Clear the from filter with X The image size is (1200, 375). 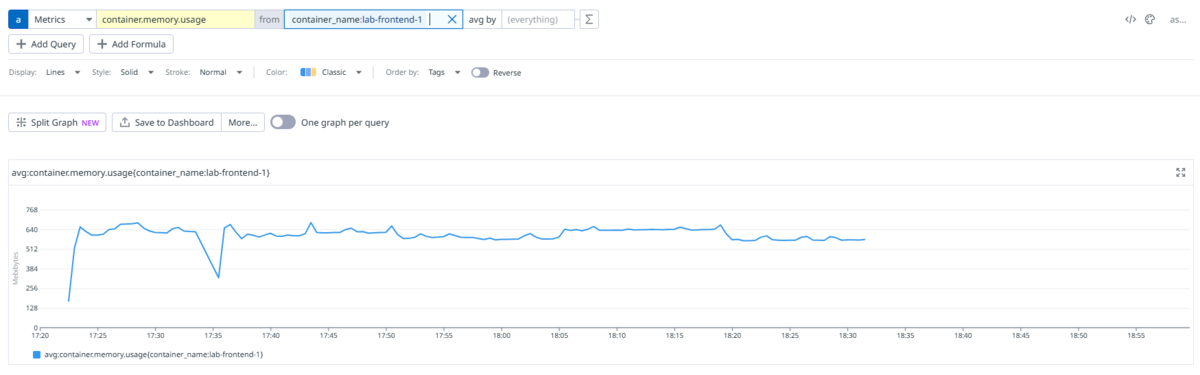coord(452,19)
